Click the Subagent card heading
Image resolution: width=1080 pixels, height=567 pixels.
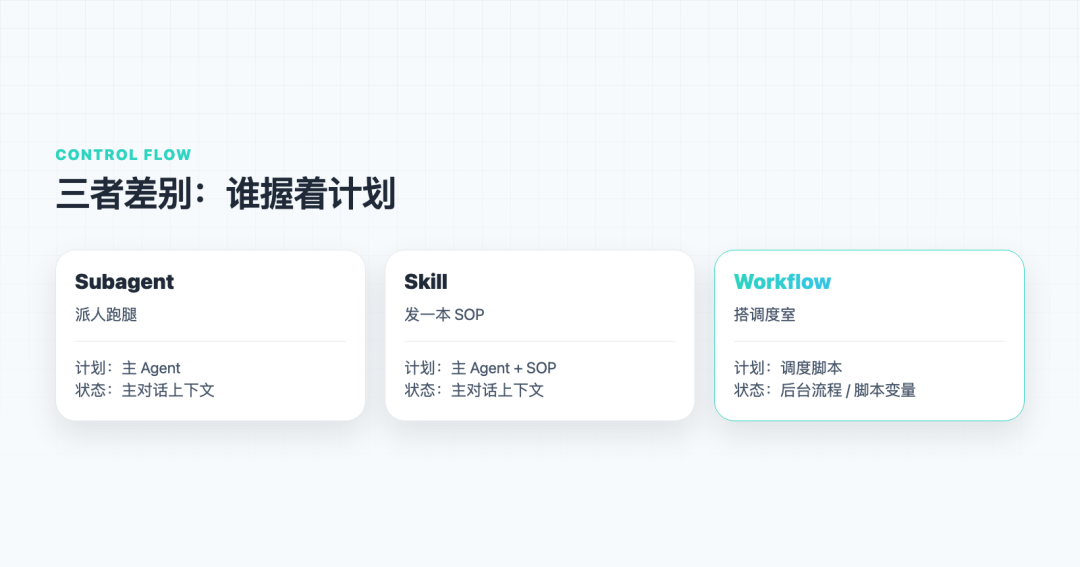tap(124, 282)
